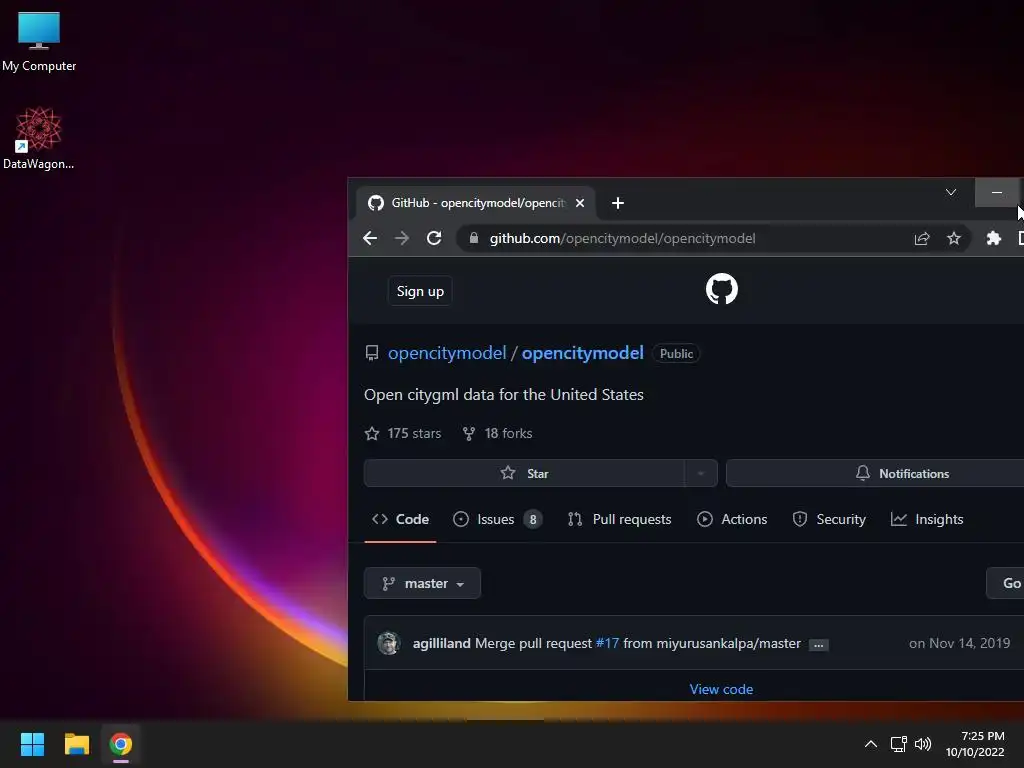This screenshot has width=1024, height=768.
Task: Open the Actions tab
Action: click(732, 519)
